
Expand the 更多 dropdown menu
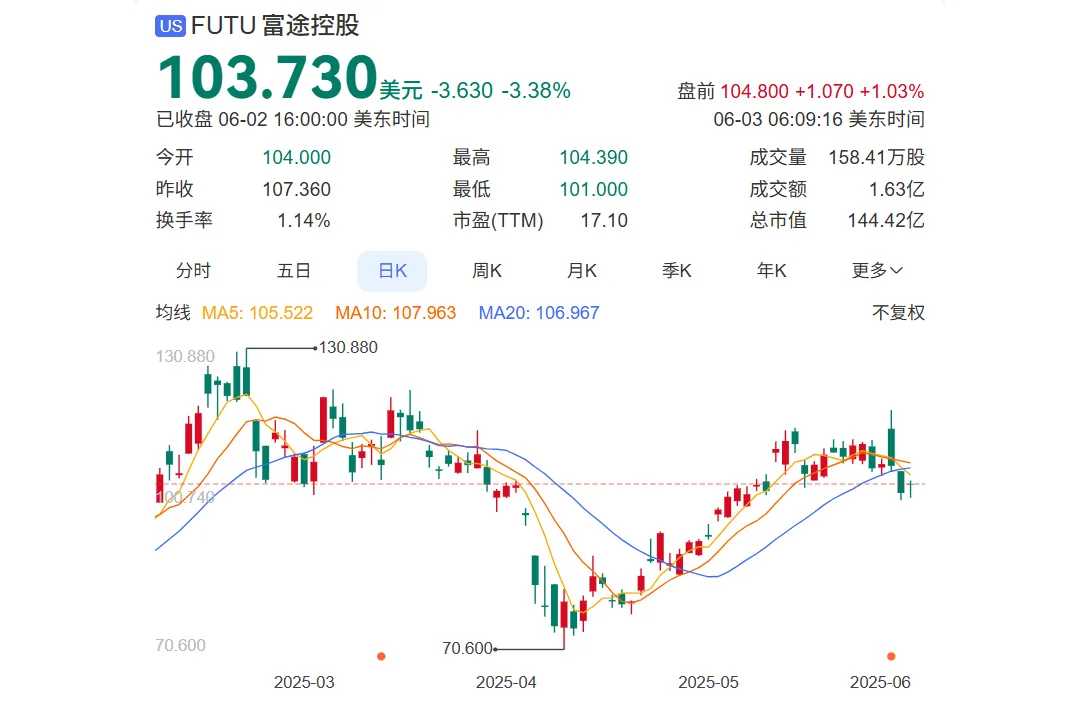click(x=877, y=271)
